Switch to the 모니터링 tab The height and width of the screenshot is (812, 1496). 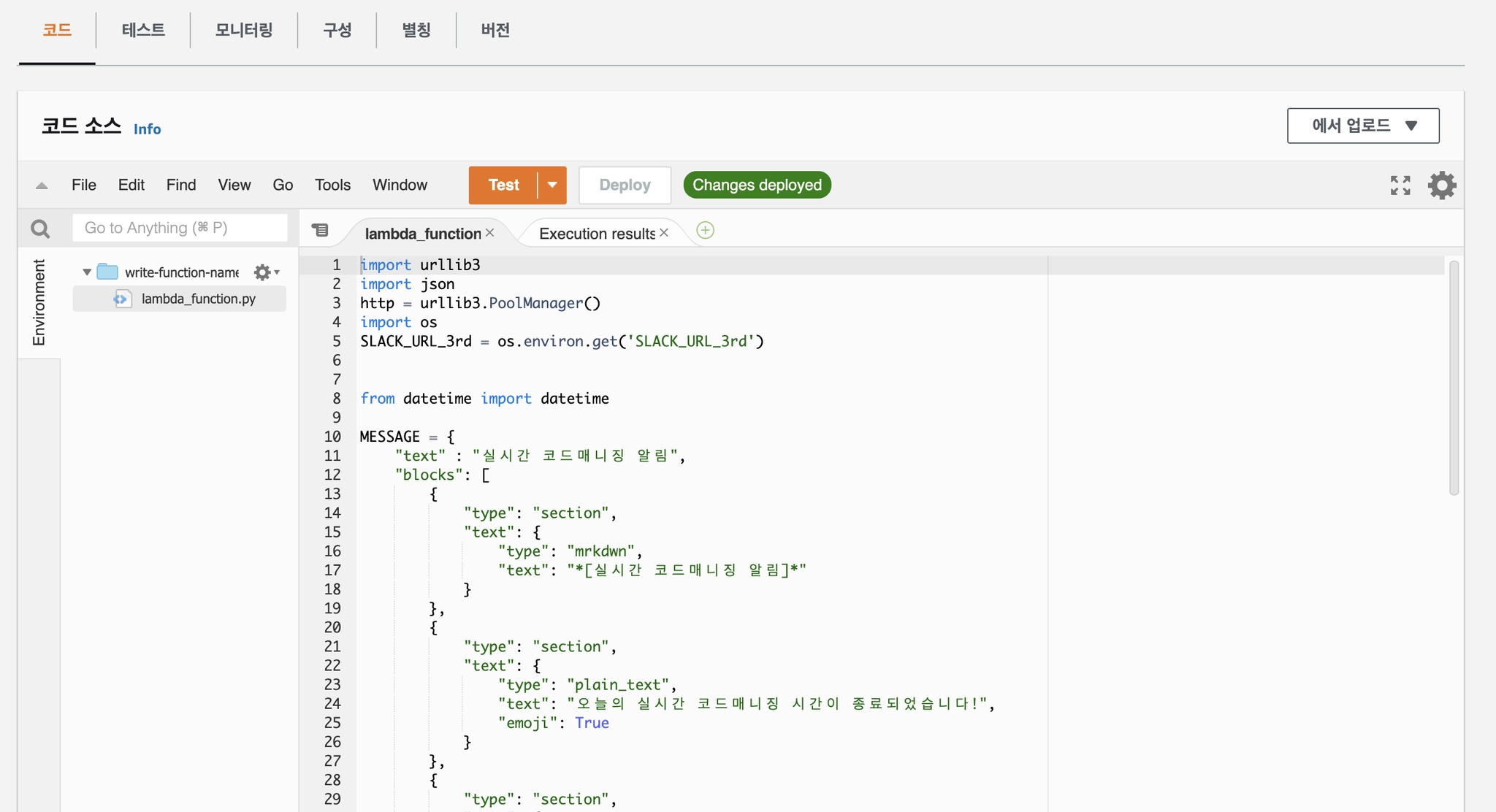[243, 30]
